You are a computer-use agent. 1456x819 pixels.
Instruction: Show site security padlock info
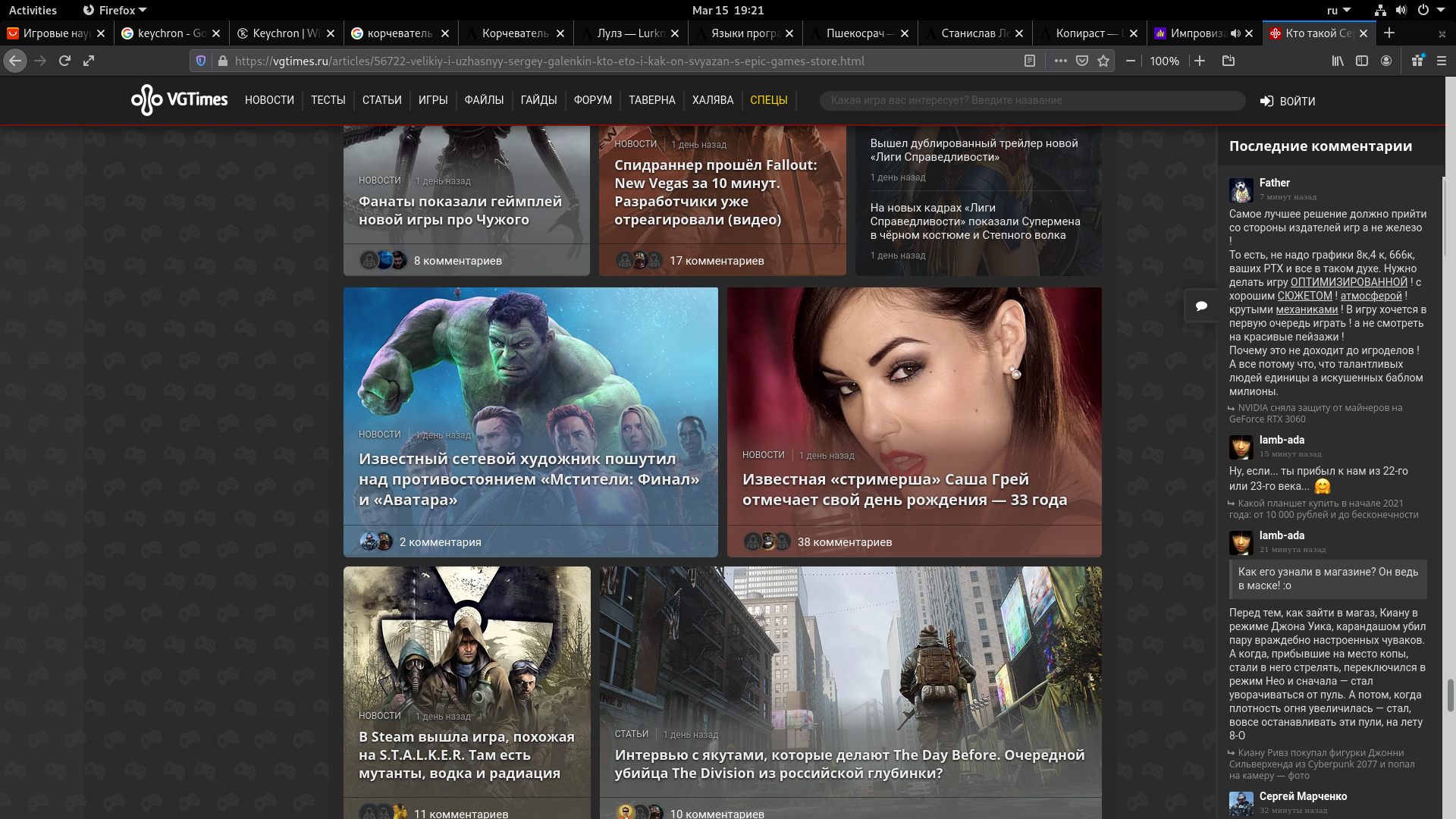click(x=222, y=61)
